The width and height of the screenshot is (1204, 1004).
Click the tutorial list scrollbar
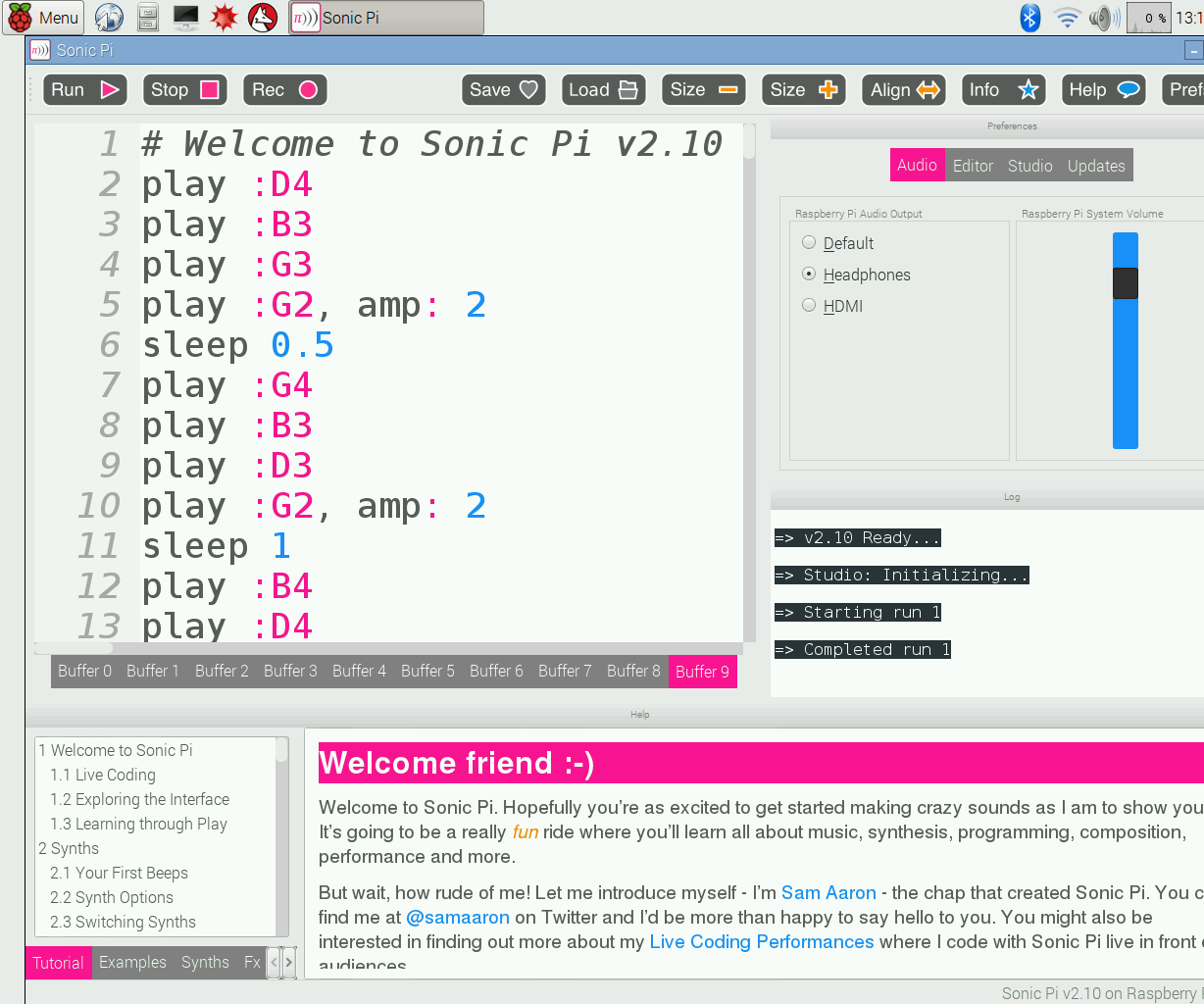[282, 836]
